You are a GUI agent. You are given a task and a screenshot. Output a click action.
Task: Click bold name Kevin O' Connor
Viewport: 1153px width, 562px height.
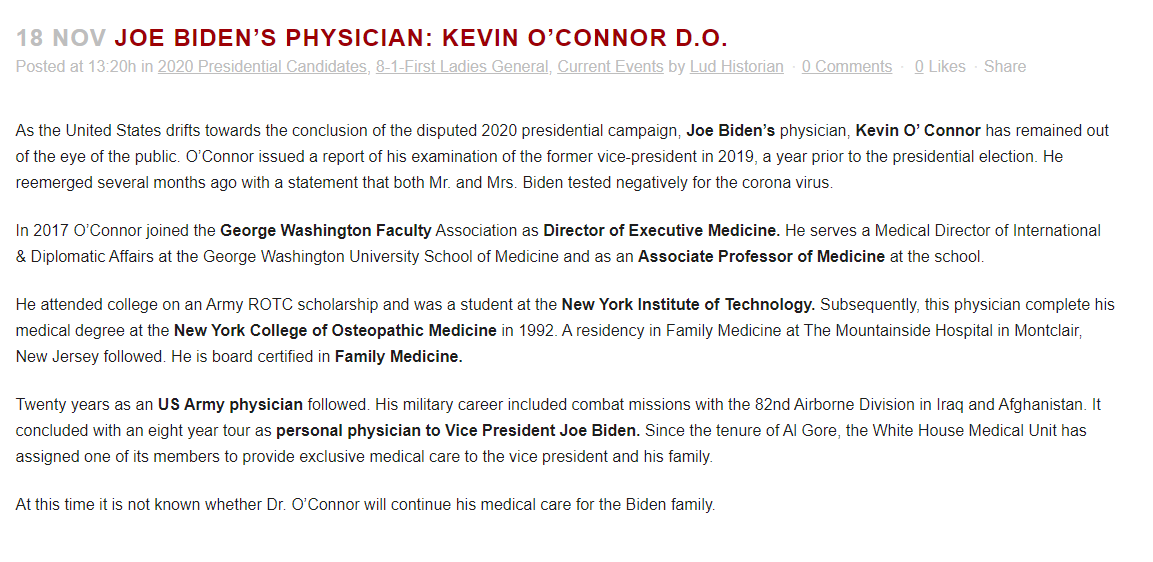(x=918, y=131)
